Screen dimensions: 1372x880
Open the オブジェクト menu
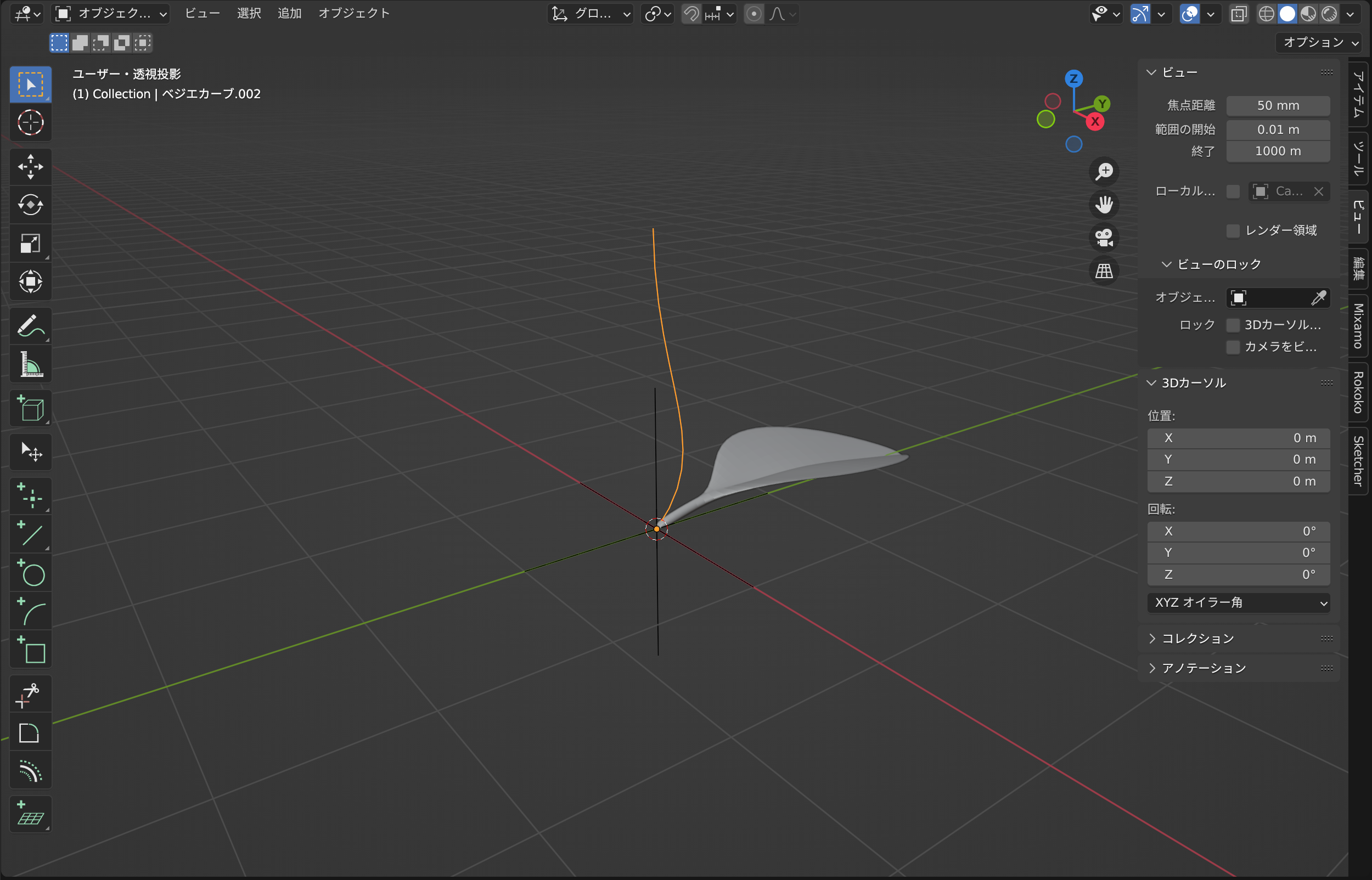tap(354, 14)
